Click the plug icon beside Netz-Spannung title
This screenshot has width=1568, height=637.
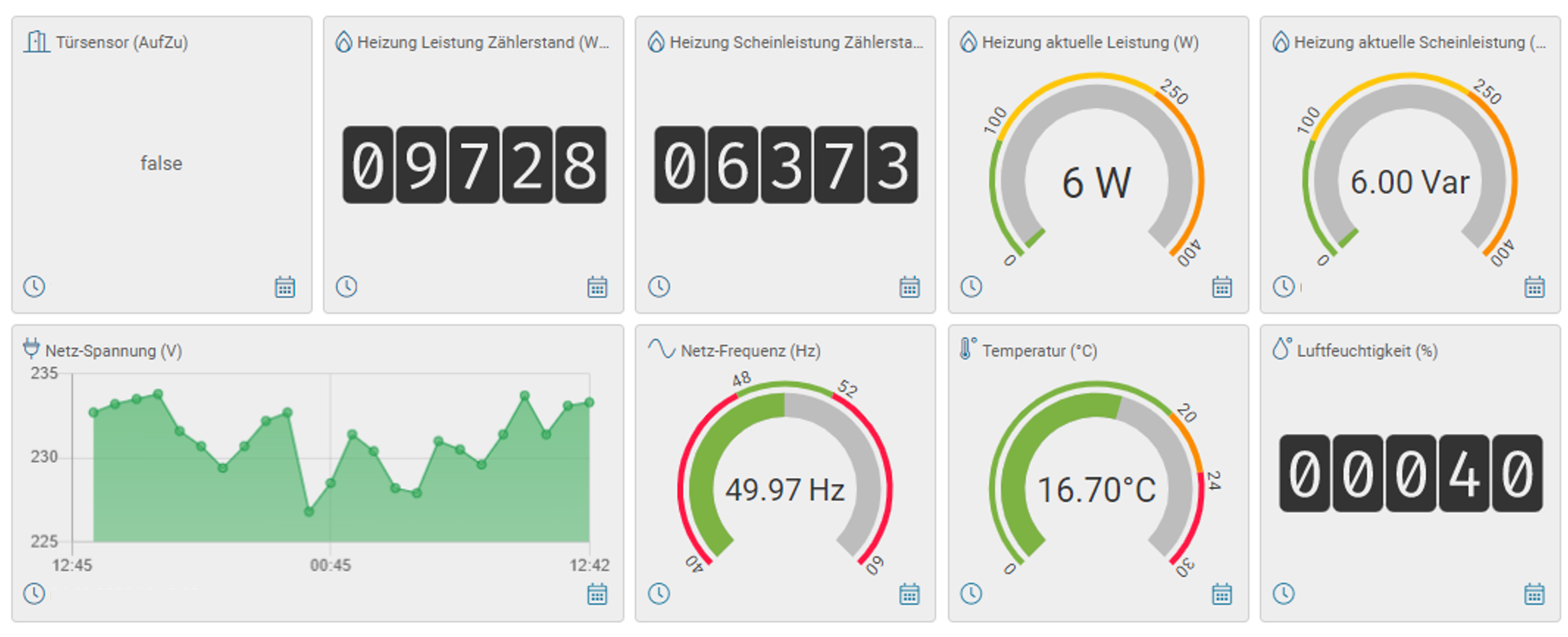31,349
